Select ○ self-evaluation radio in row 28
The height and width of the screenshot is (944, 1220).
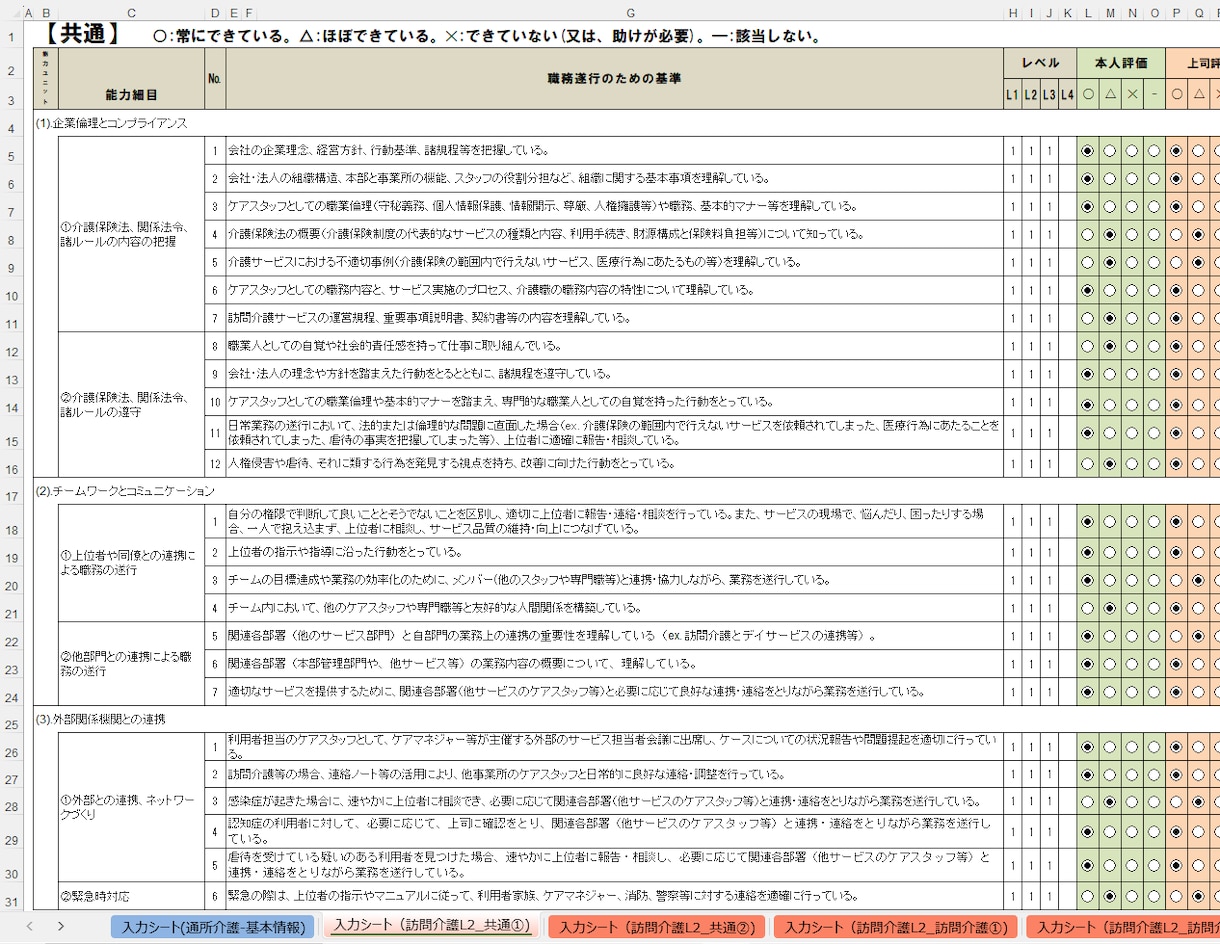1087,802
